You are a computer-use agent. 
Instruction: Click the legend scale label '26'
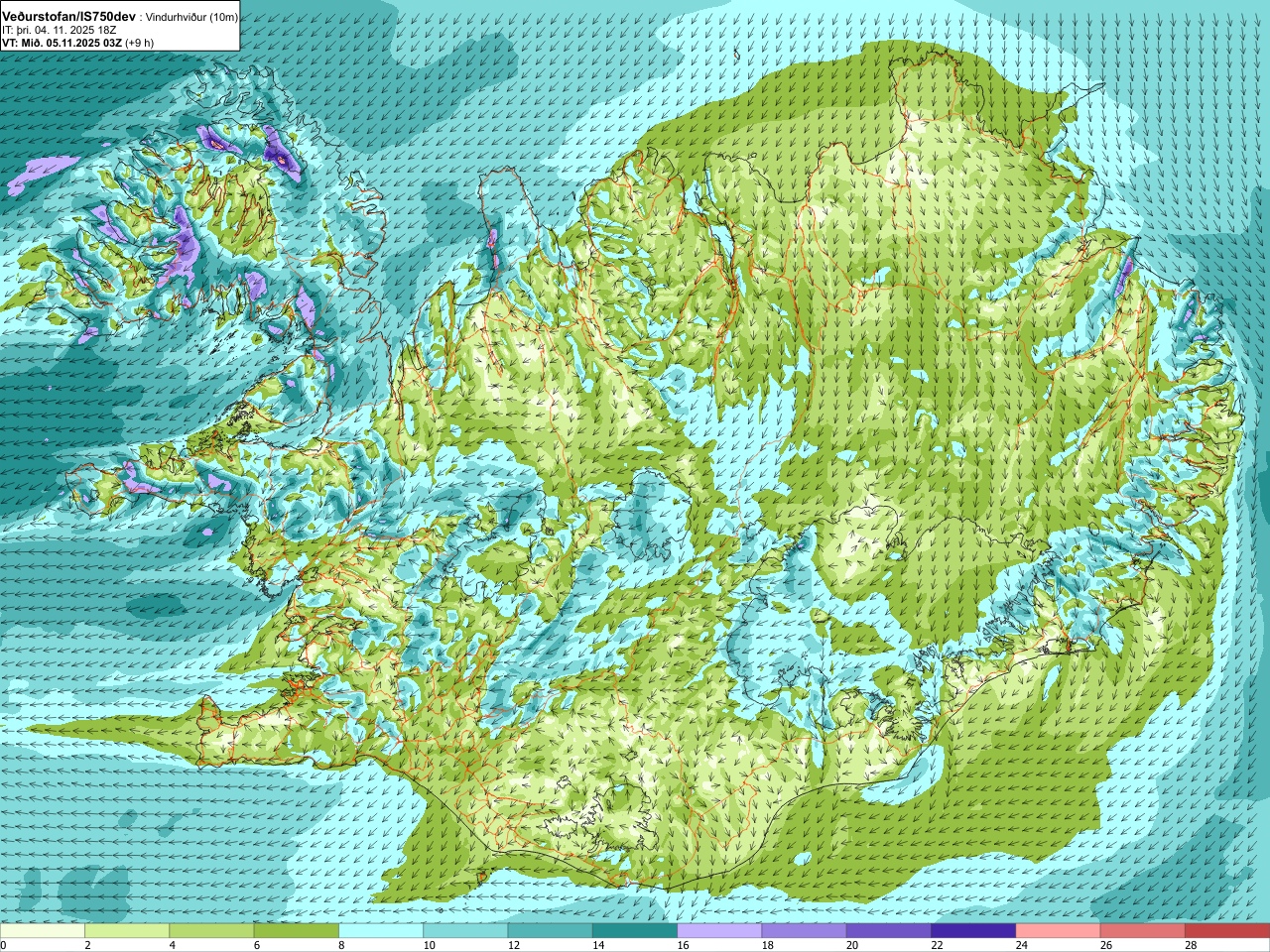[x=1106, y=945]
